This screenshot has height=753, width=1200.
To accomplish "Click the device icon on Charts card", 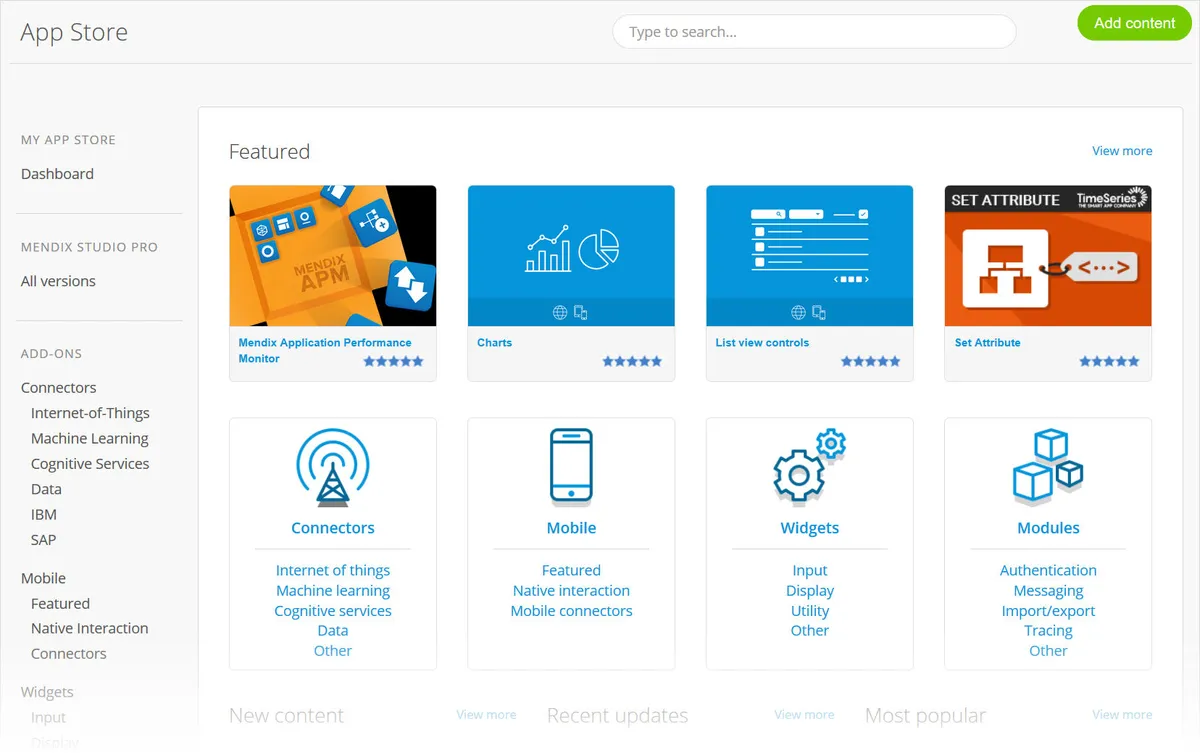I will pos(581,313).
